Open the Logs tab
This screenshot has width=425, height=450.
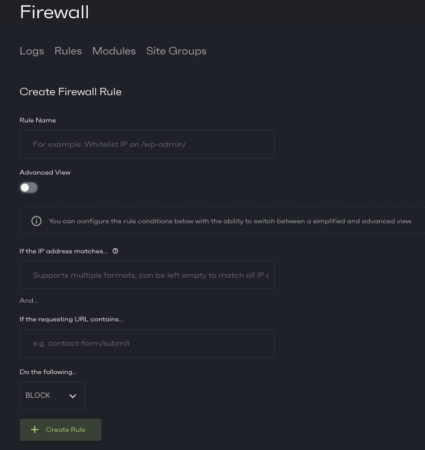[32, 51]
